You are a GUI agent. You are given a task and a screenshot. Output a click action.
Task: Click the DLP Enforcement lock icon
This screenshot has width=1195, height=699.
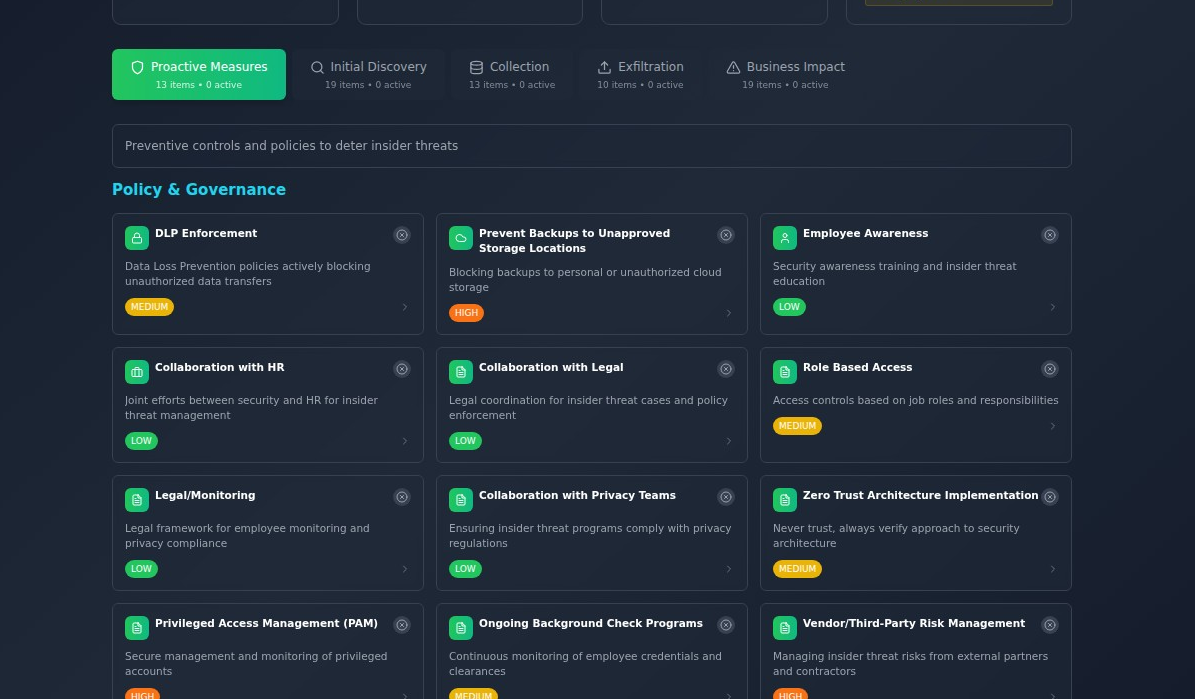coord(137,238)
